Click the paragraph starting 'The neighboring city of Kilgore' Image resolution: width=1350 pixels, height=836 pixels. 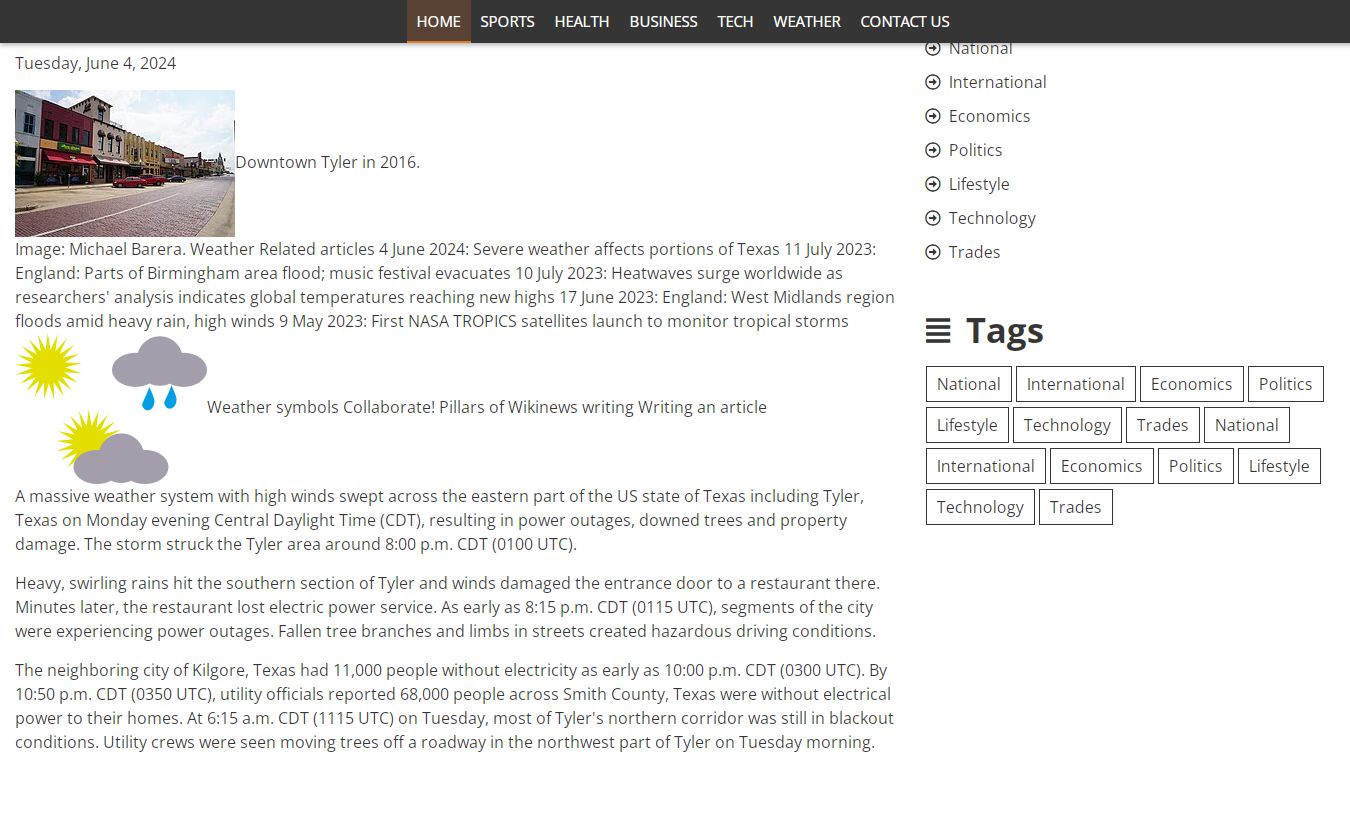coord(455,706)
